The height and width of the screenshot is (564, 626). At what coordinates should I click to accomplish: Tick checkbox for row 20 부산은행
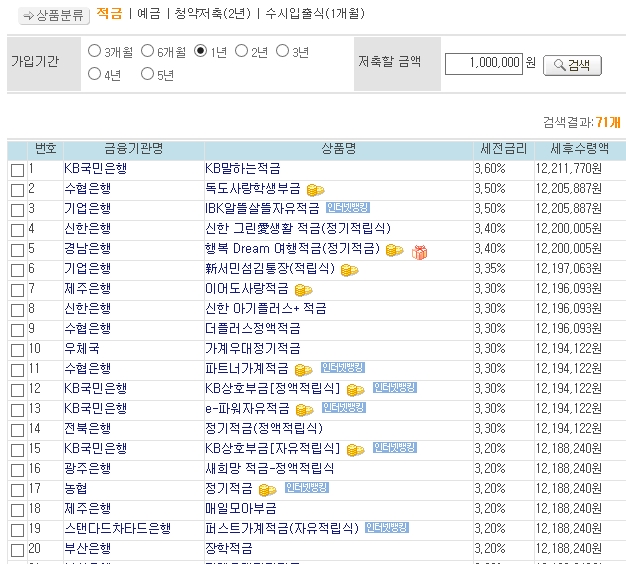tap(18, 550)
